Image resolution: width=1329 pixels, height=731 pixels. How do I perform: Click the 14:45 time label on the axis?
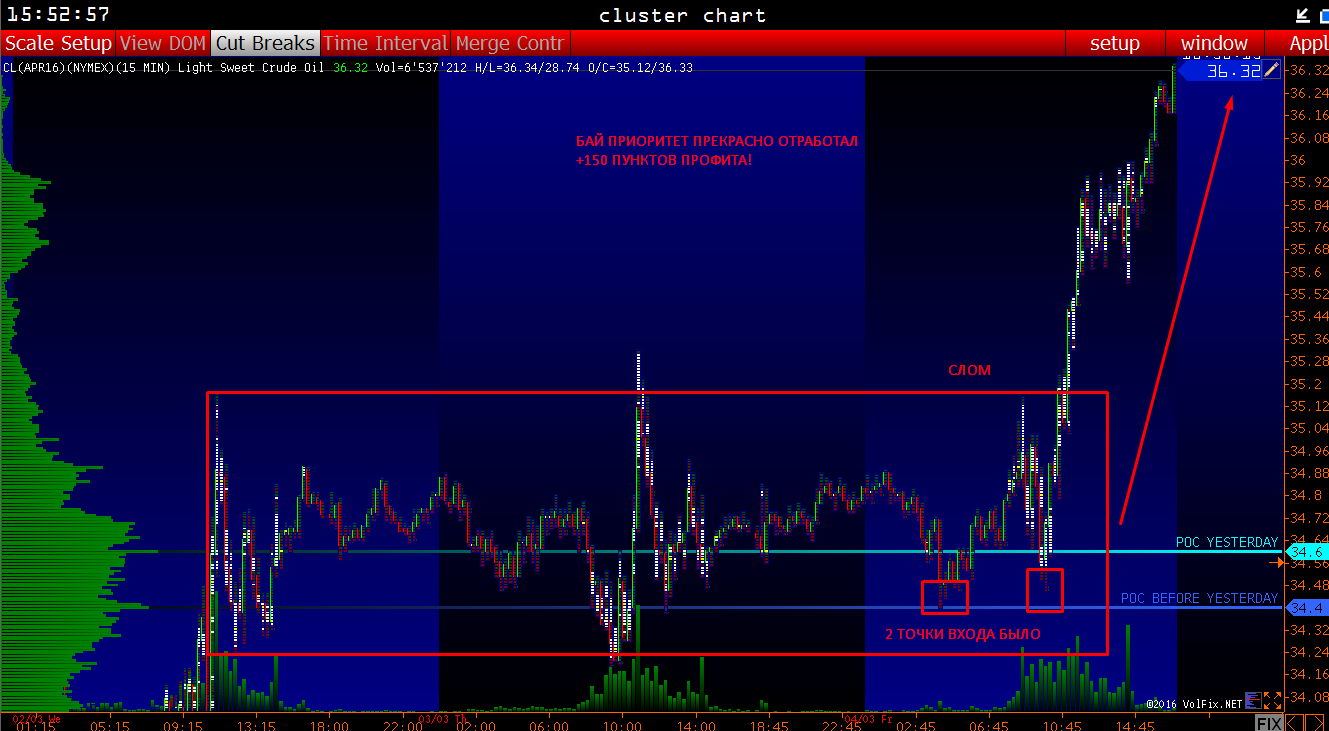pos(1136,725)
